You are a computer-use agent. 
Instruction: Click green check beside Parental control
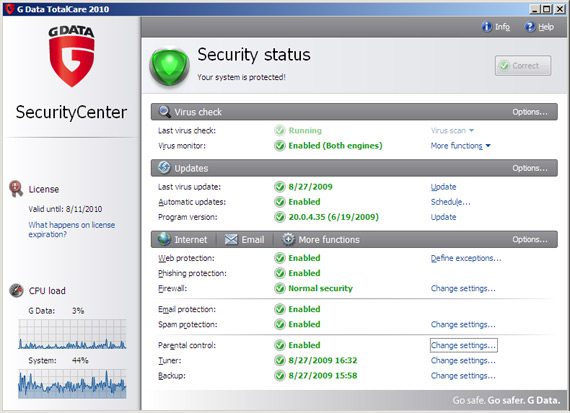[280, 345]
